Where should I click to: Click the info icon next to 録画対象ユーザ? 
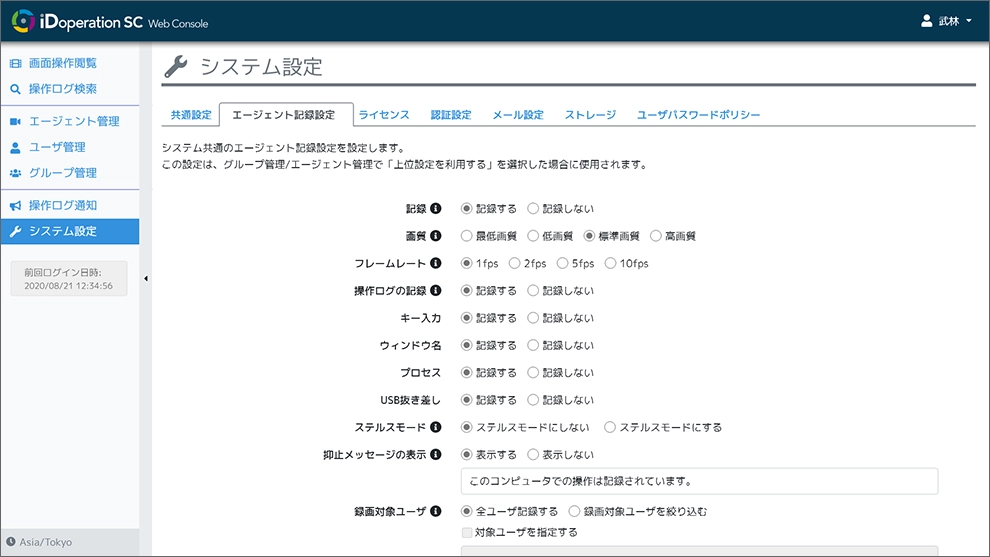436,512
